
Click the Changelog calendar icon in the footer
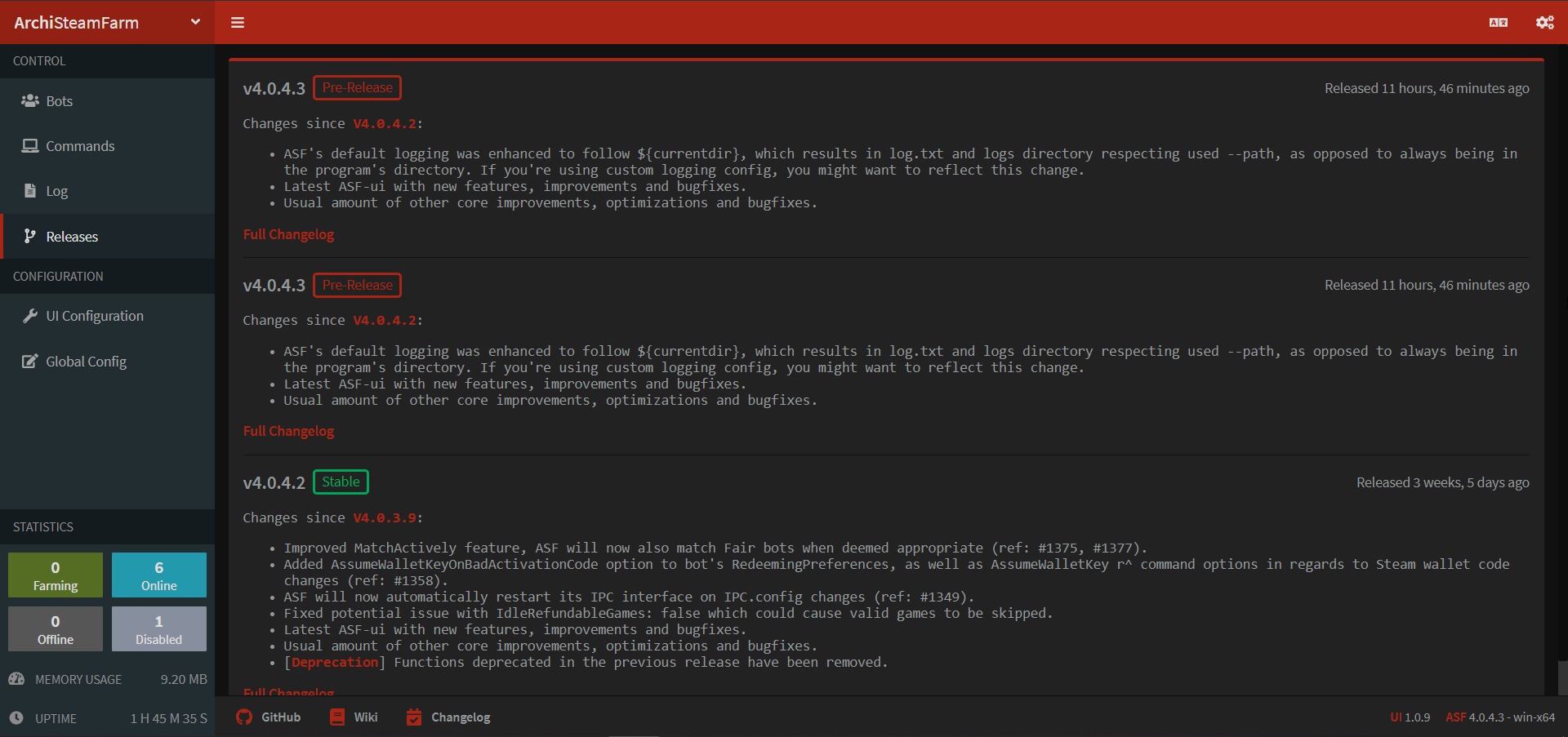(x=414, y=717)
